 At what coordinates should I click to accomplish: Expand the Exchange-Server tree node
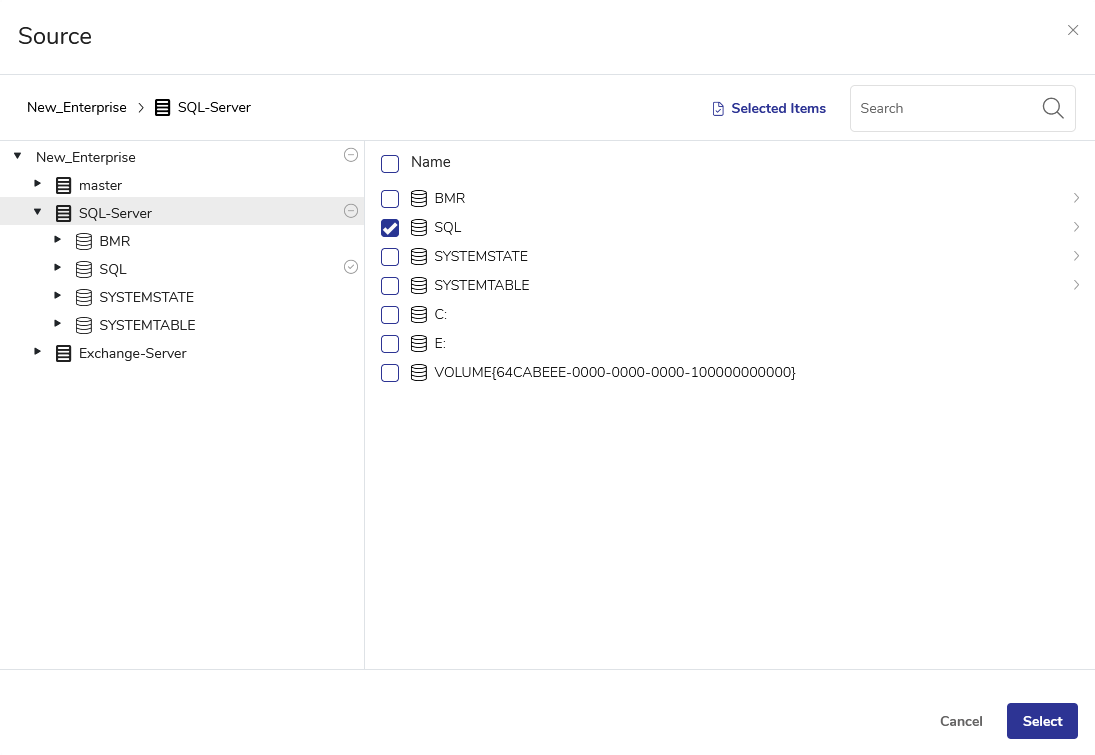pos(38,352)
